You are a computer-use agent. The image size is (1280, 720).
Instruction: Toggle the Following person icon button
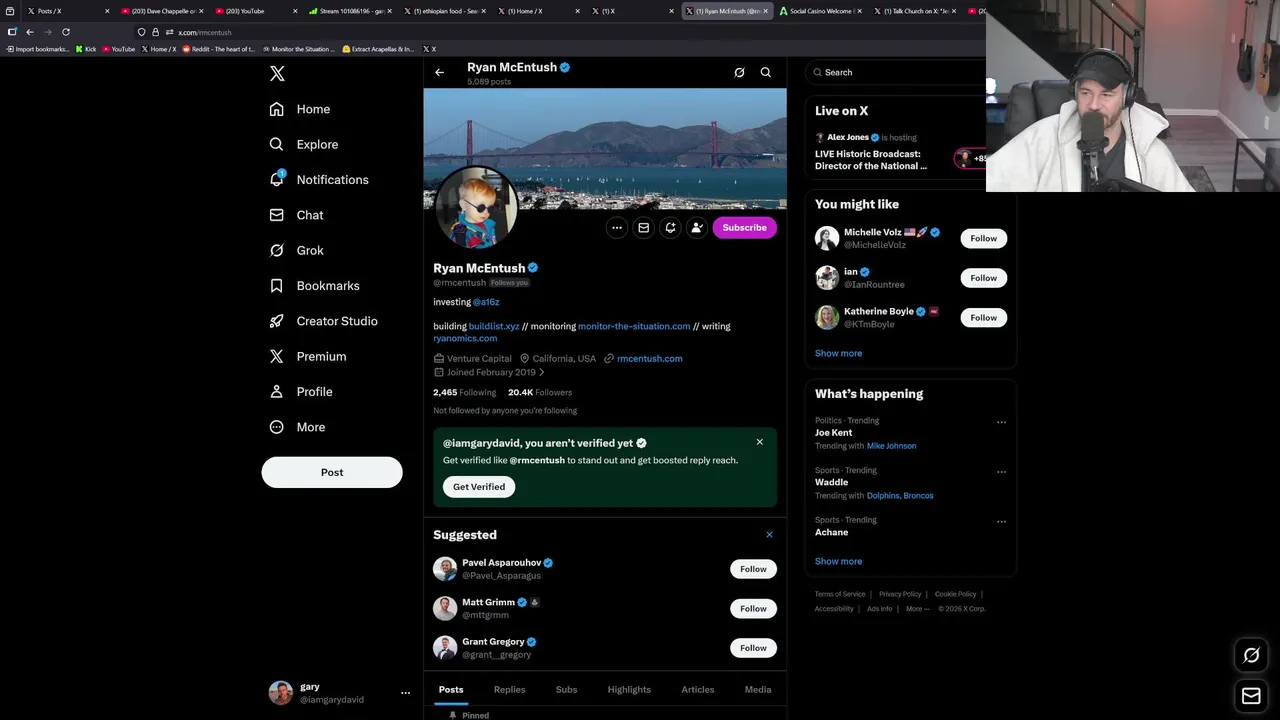697,228
